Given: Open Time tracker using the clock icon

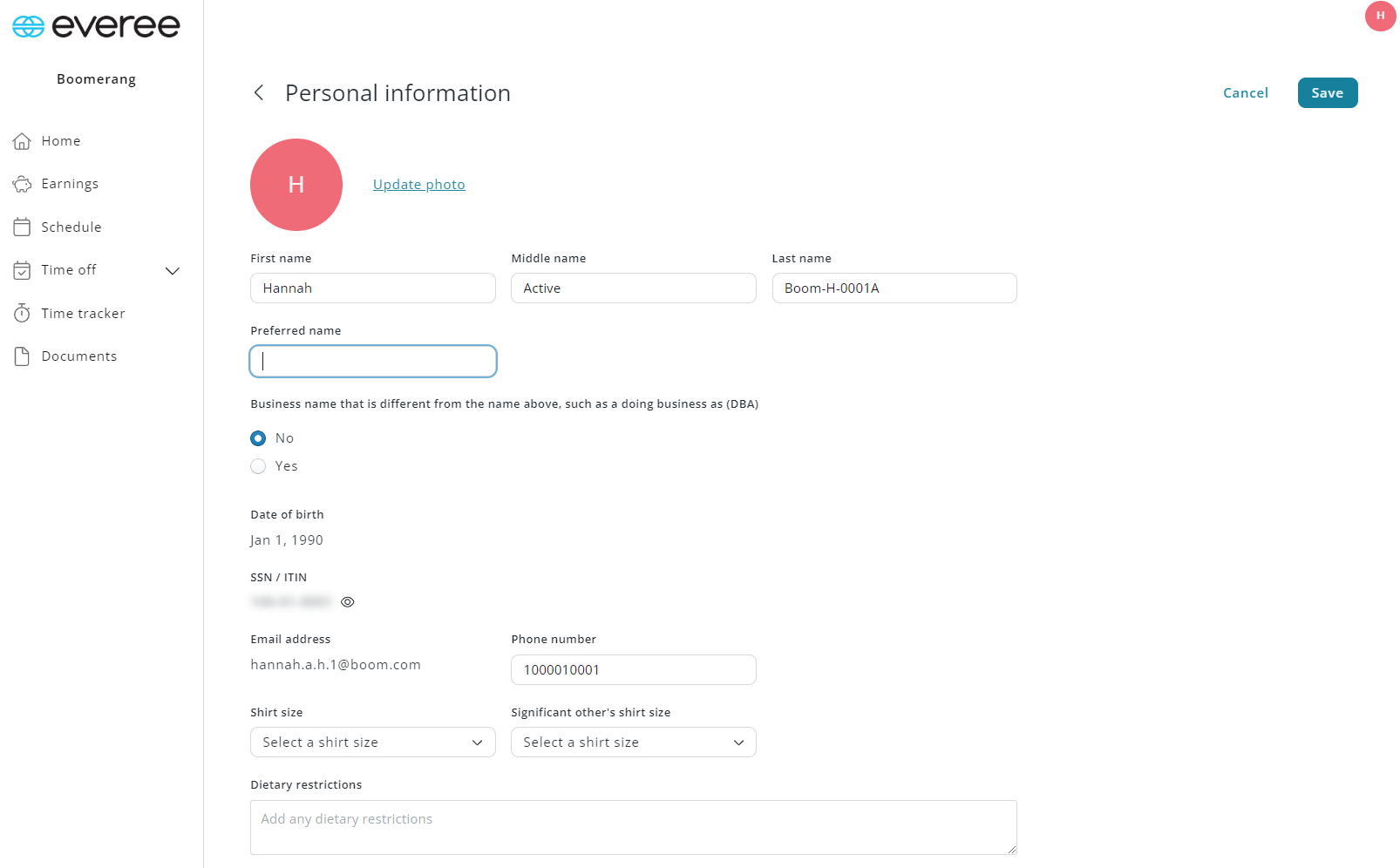Looking at the screenshot, I should 23,313.
